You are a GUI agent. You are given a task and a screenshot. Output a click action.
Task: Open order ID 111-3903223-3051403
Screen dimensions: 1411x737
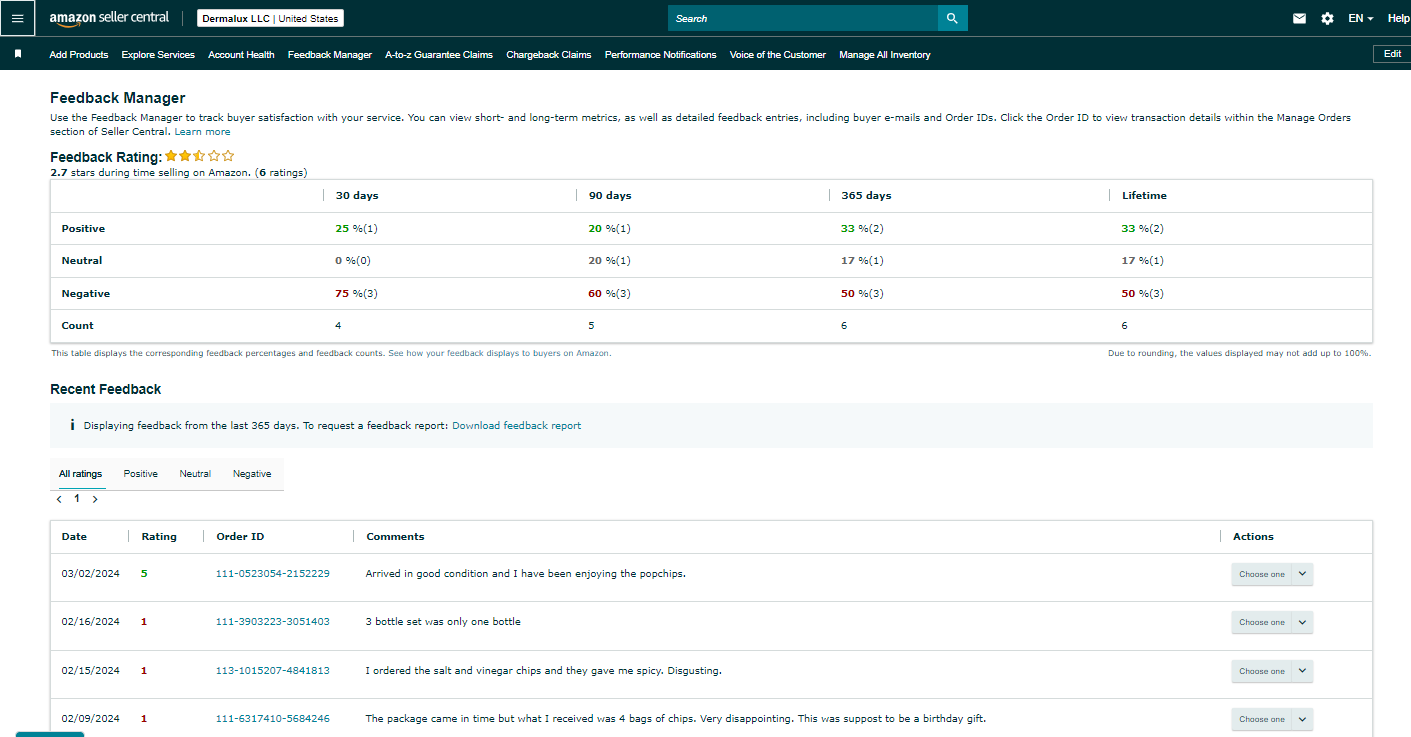pos(273,622)
